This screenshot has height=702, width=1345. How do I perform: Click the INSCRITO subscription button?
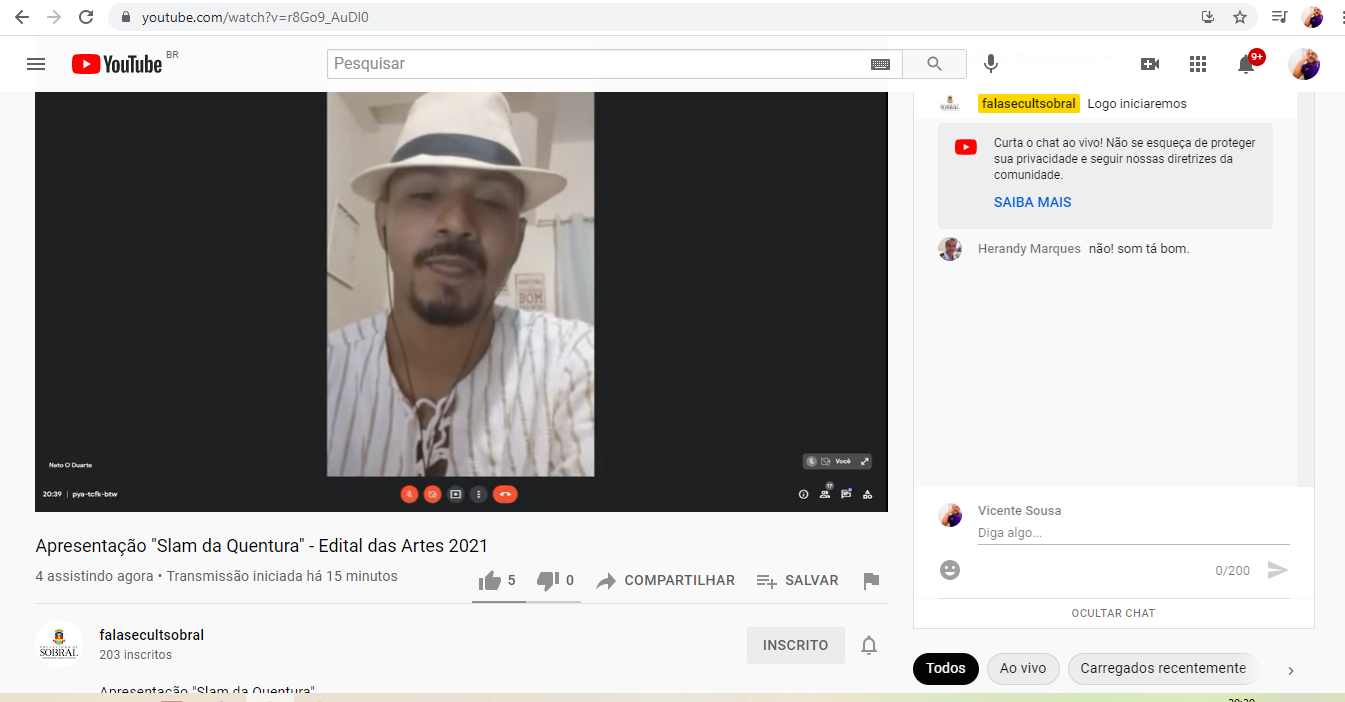[x=795, y=646]
